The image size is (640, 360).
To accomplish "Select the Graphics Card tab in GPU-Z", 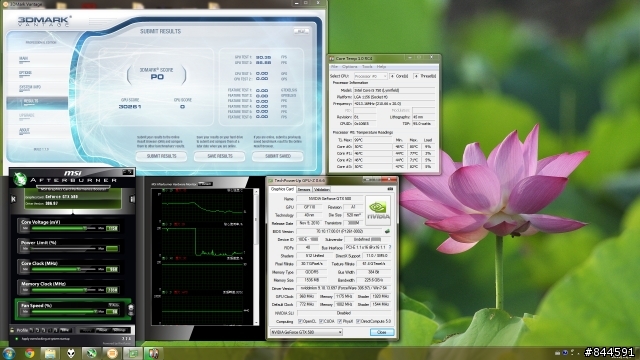I will pos(282,189).
